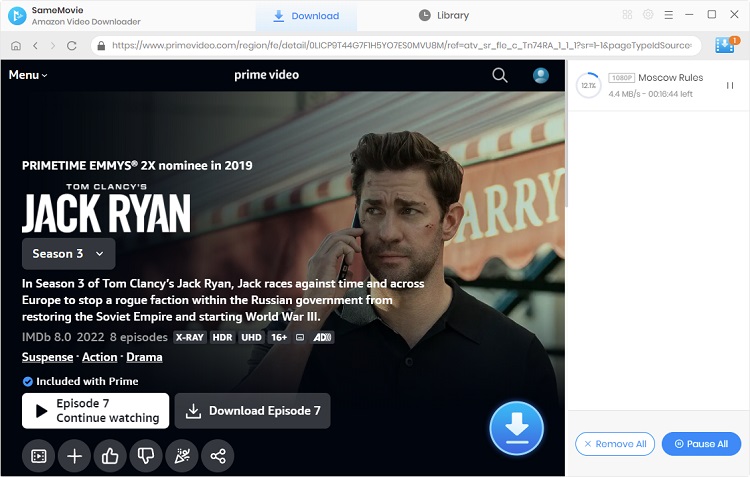Open the grid apps icon in title bar
This screenshot has height=477, width=750.
627,15
